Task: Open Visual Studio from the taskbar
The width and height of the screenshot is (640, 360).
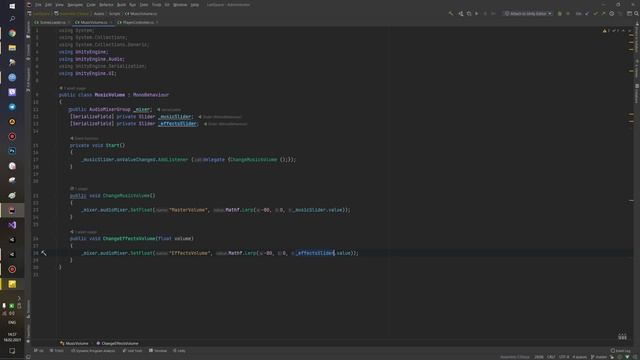Action: click(x=12, y=225)
